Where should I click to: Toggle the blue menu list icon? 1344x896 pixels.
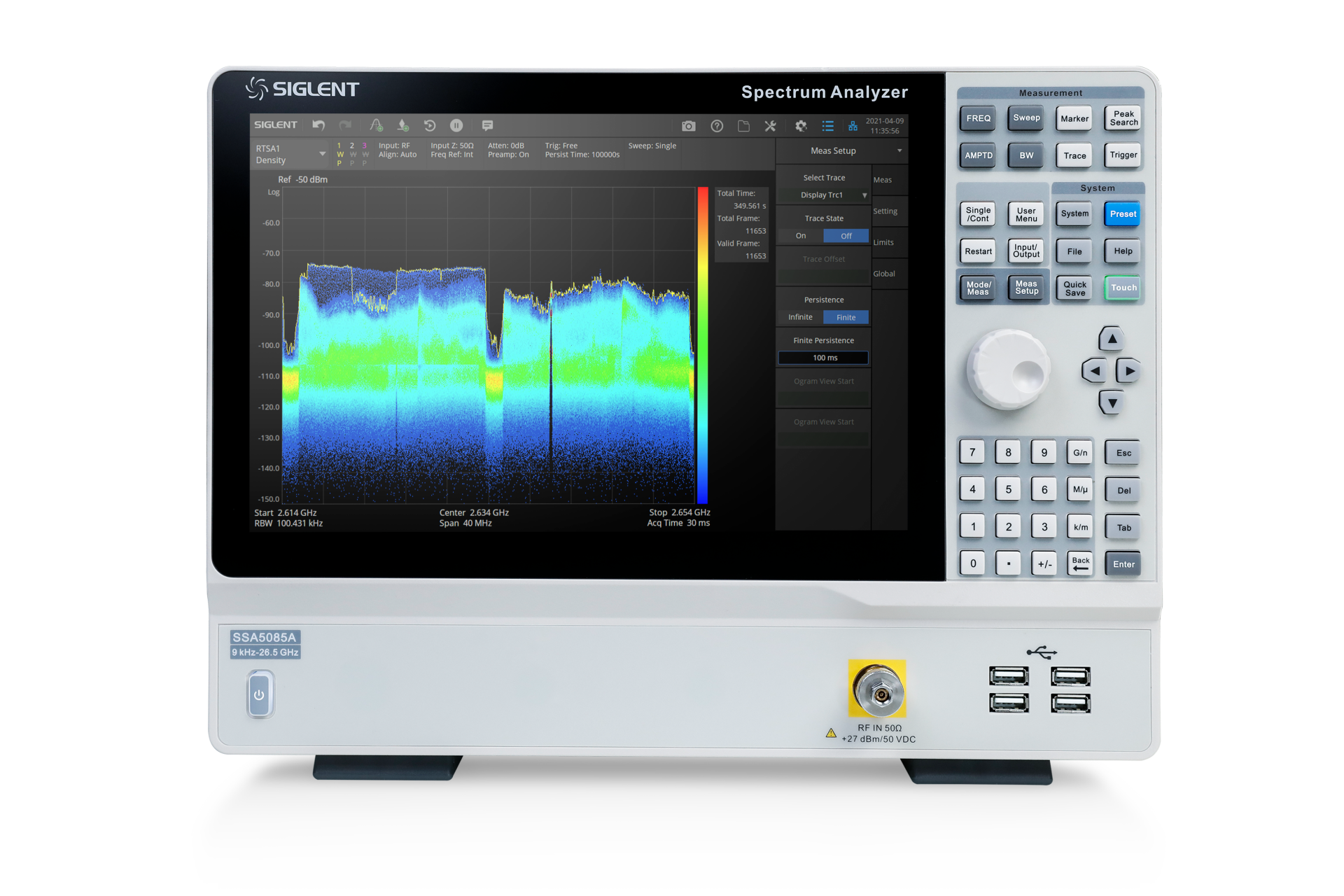(827, 126)
